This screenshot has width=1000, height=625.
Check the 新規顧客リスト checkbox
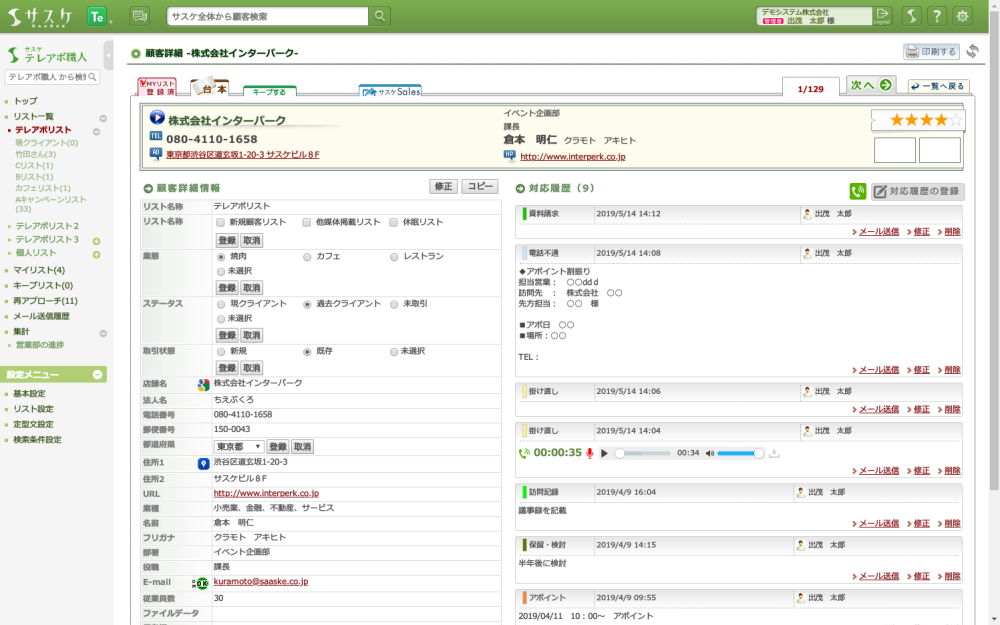tap(221, 222)
